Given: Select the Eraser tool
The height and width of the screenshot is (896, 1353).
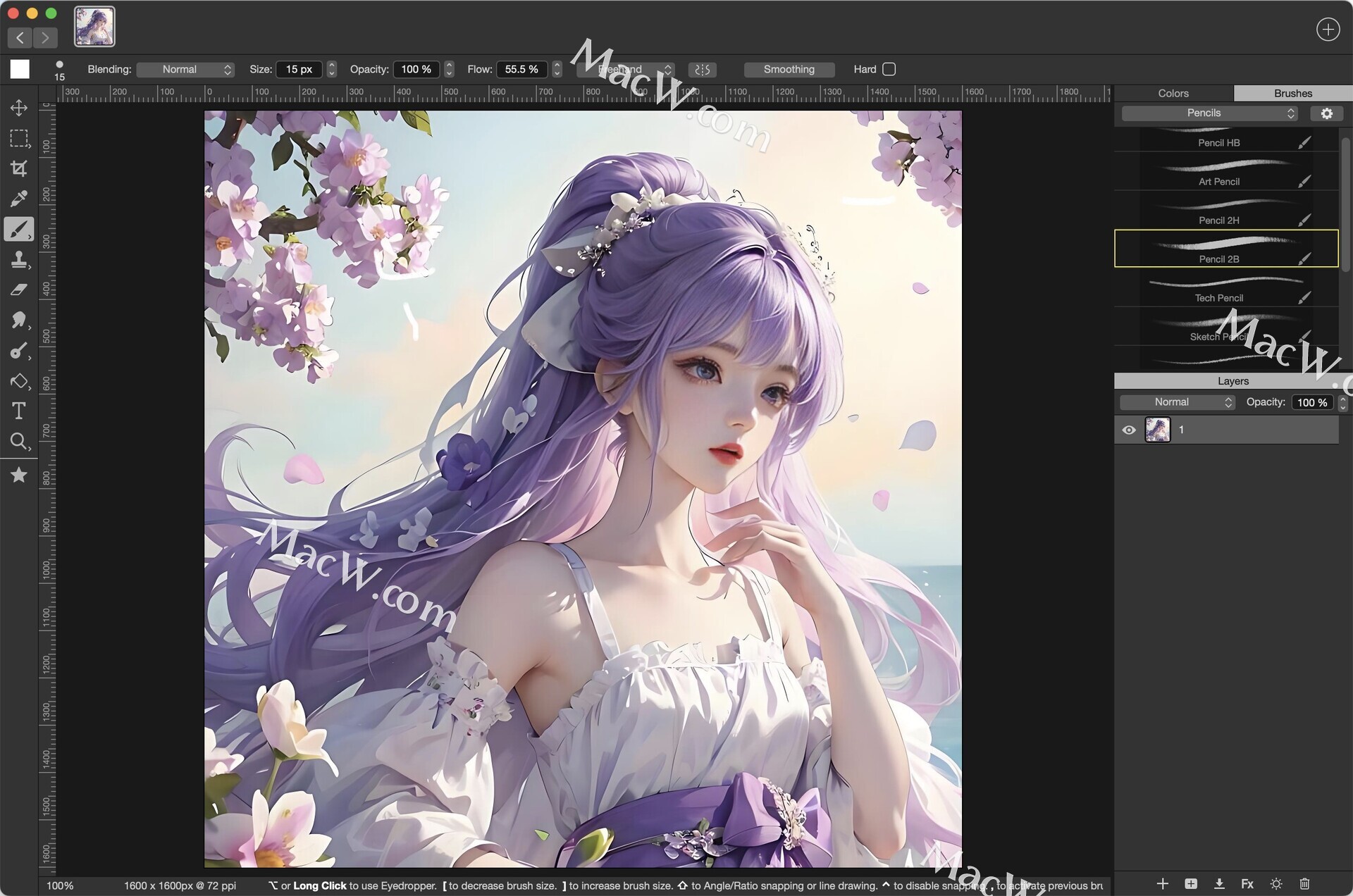Looking at the screenshot, I should click(19, 290).
